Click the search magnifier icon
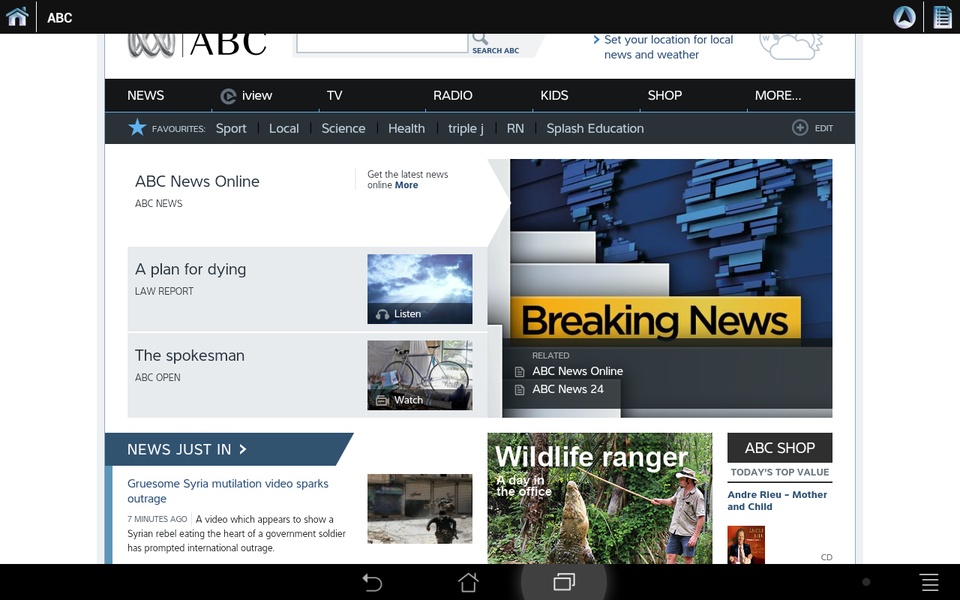Viewport: 960px width, 600px height. [x=480, y=39]
